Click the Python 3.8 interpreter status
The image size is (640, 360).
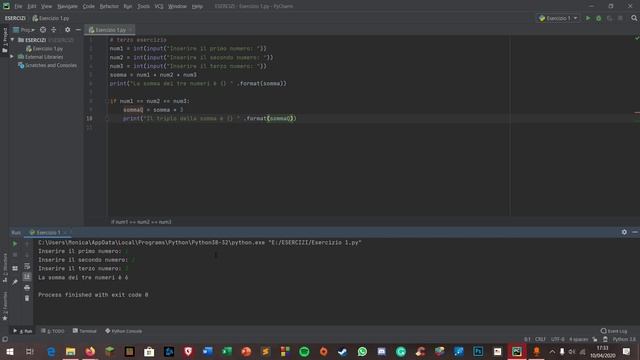pyautogui.click(x=624, y=340)
